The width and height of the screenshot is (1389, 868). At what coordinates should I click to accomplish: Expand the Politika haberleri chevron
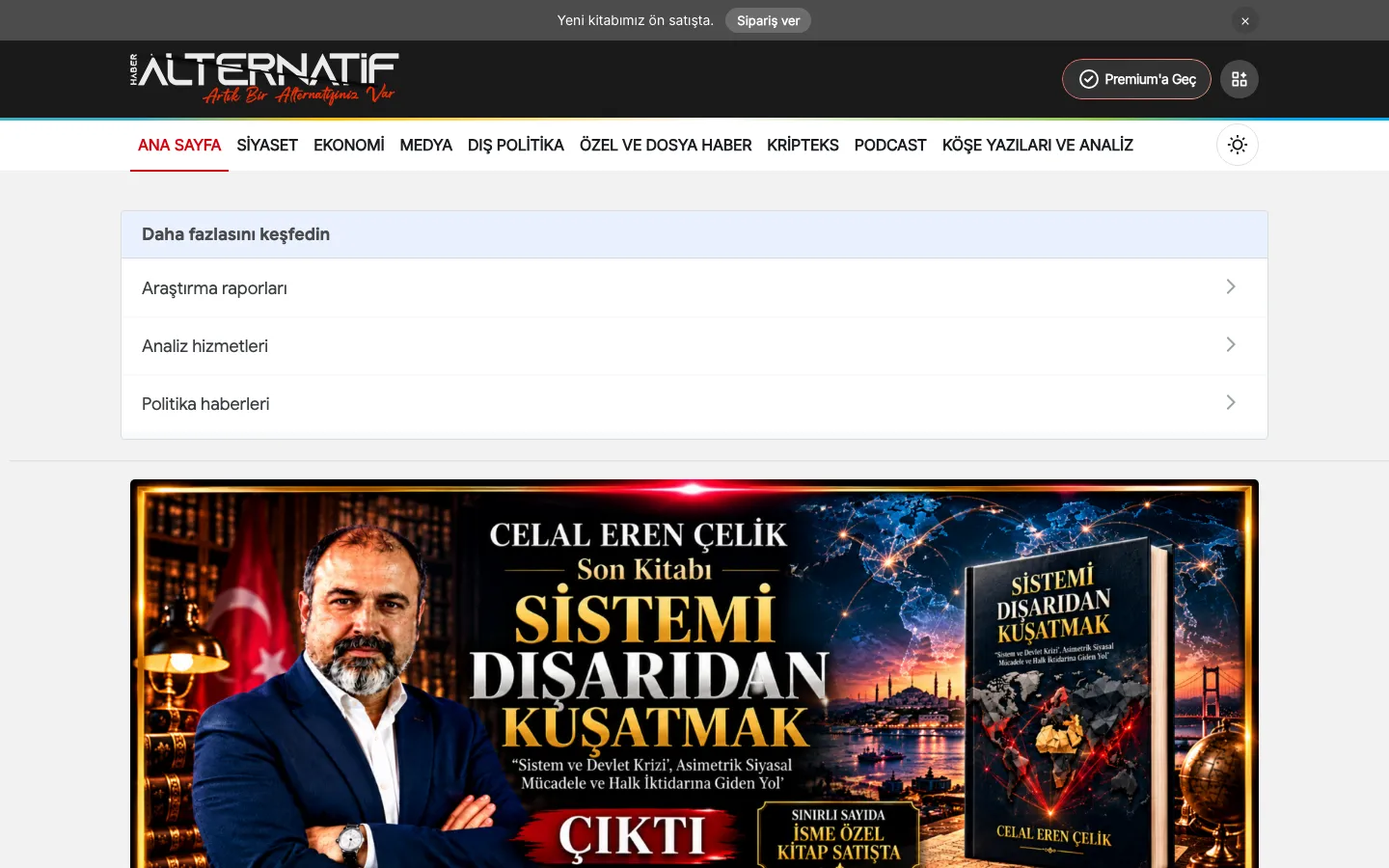pyautogui.click(x=1231, y=402)
